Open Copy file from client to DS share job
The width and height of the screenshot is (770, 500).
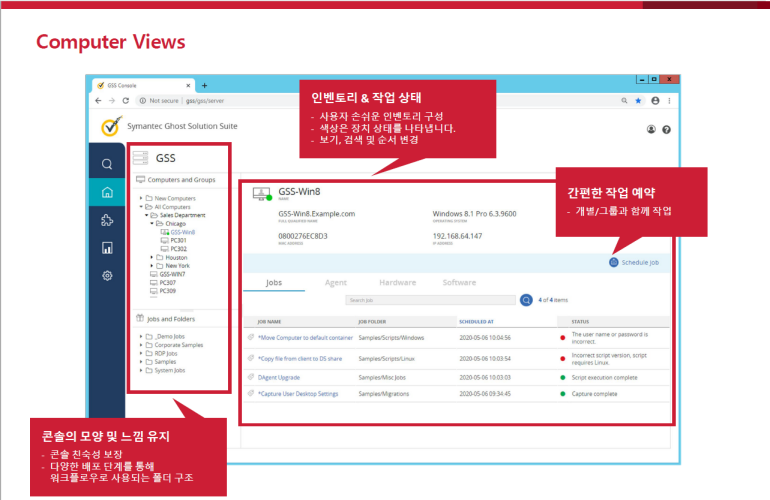[x=300, y=359]
